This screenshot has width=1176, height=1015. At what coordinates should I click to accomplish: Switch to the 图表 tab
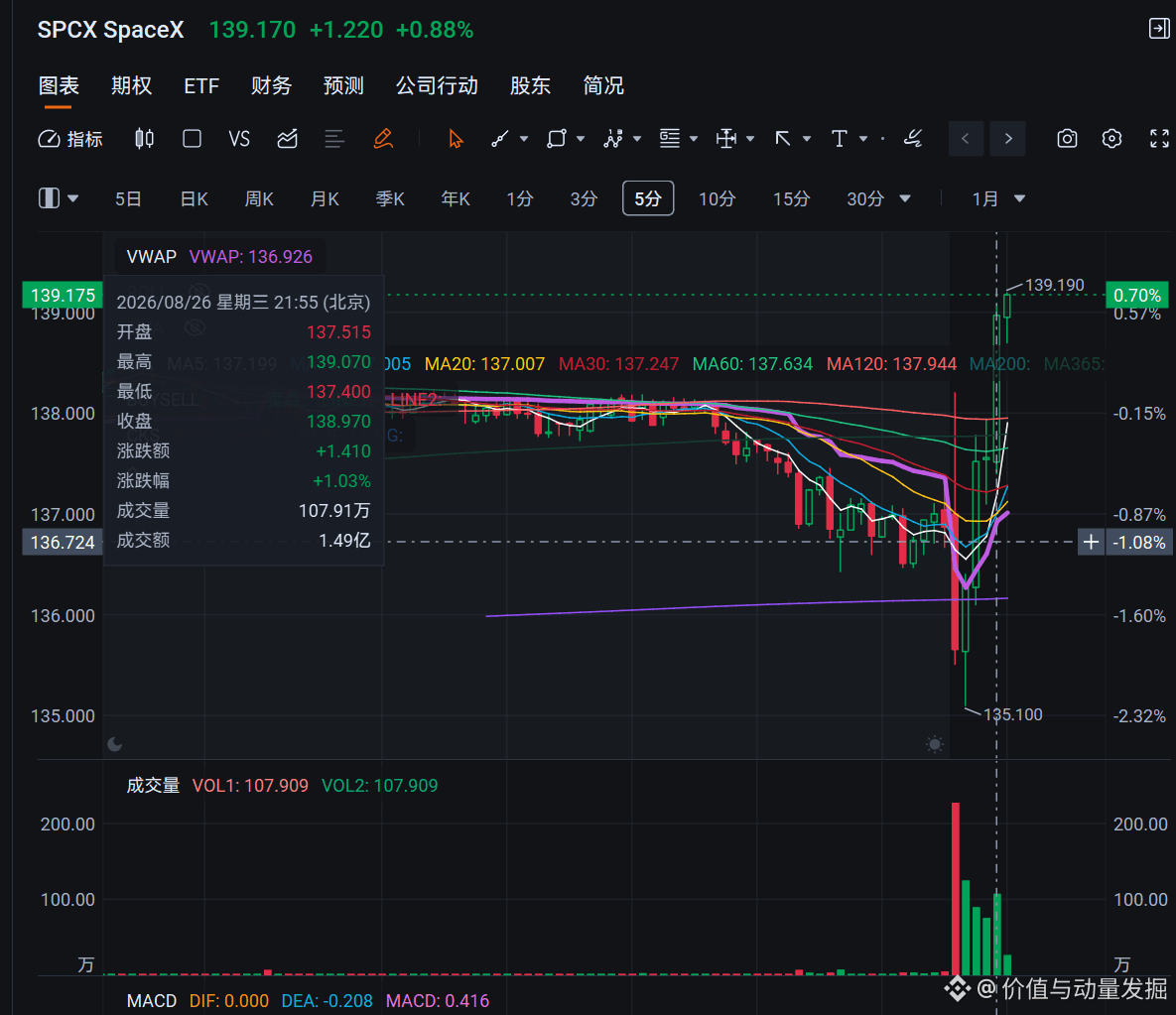pos(59,85)
